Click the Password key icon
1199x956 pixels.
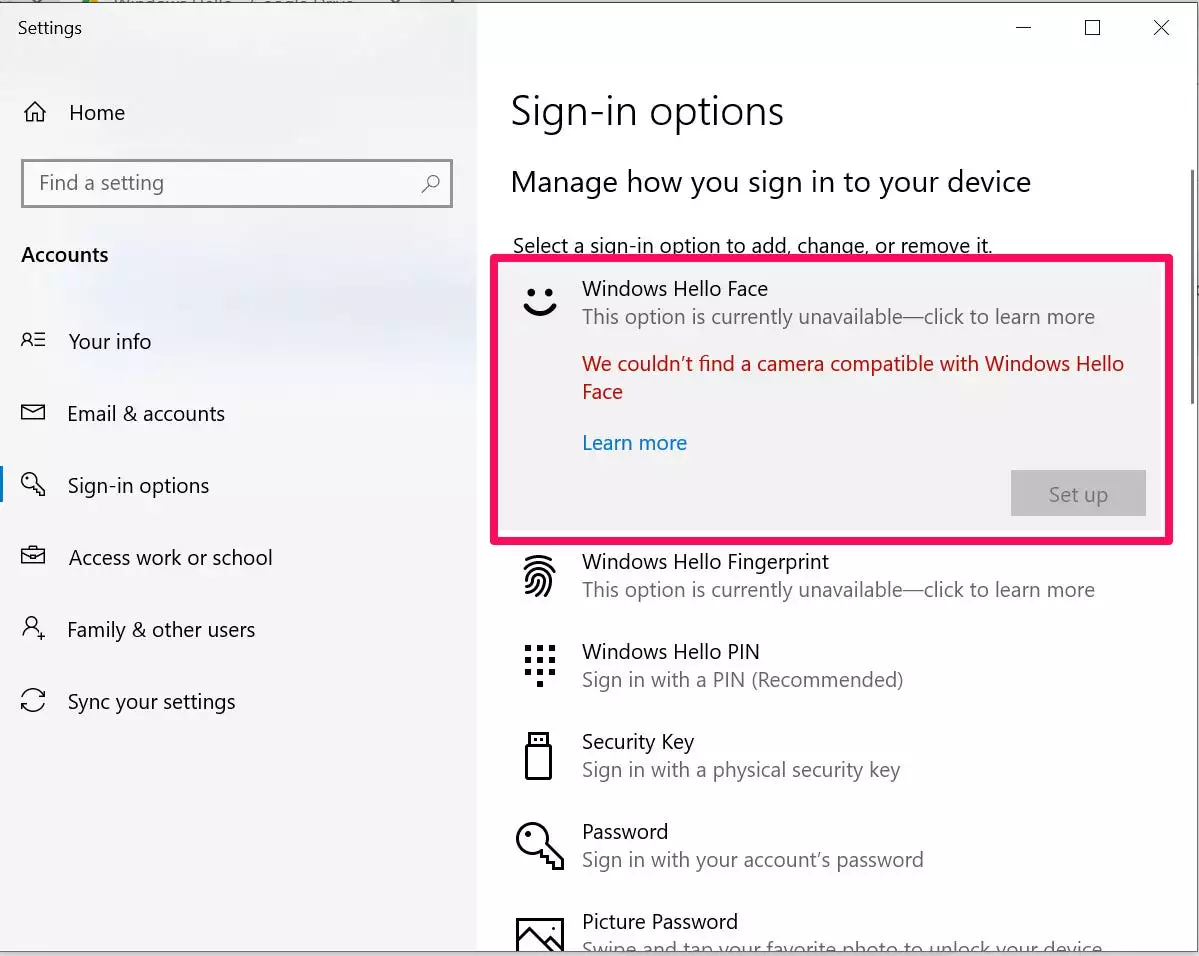coord(539,846)
